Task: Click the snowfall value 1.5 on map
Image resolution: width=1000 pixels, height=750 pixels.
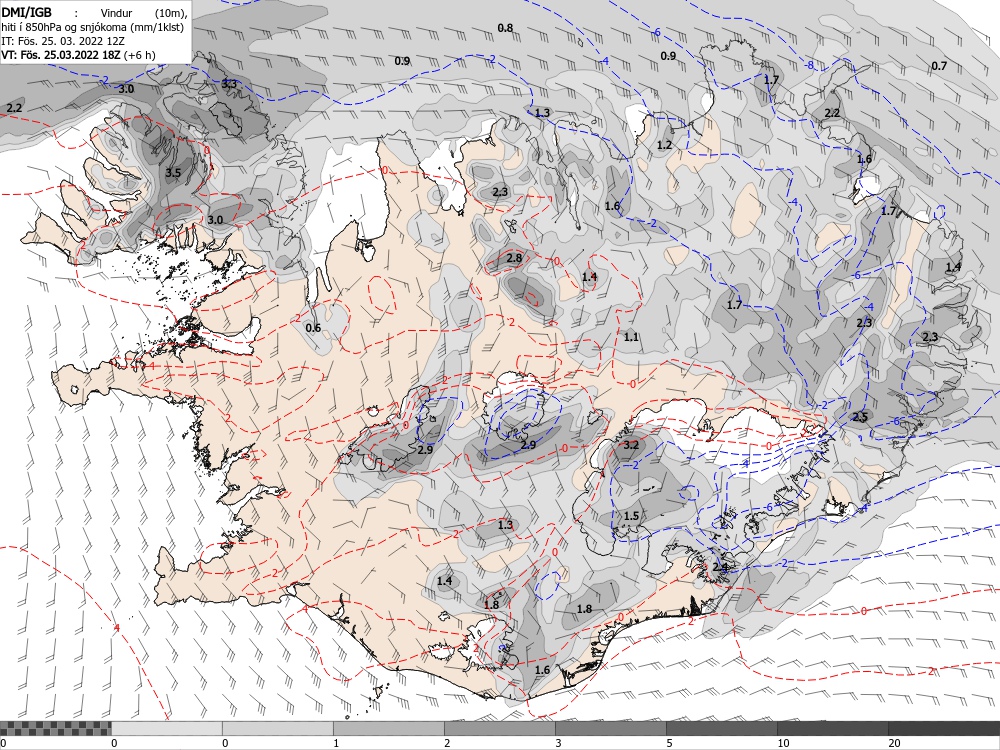Action: click(631, 516)
